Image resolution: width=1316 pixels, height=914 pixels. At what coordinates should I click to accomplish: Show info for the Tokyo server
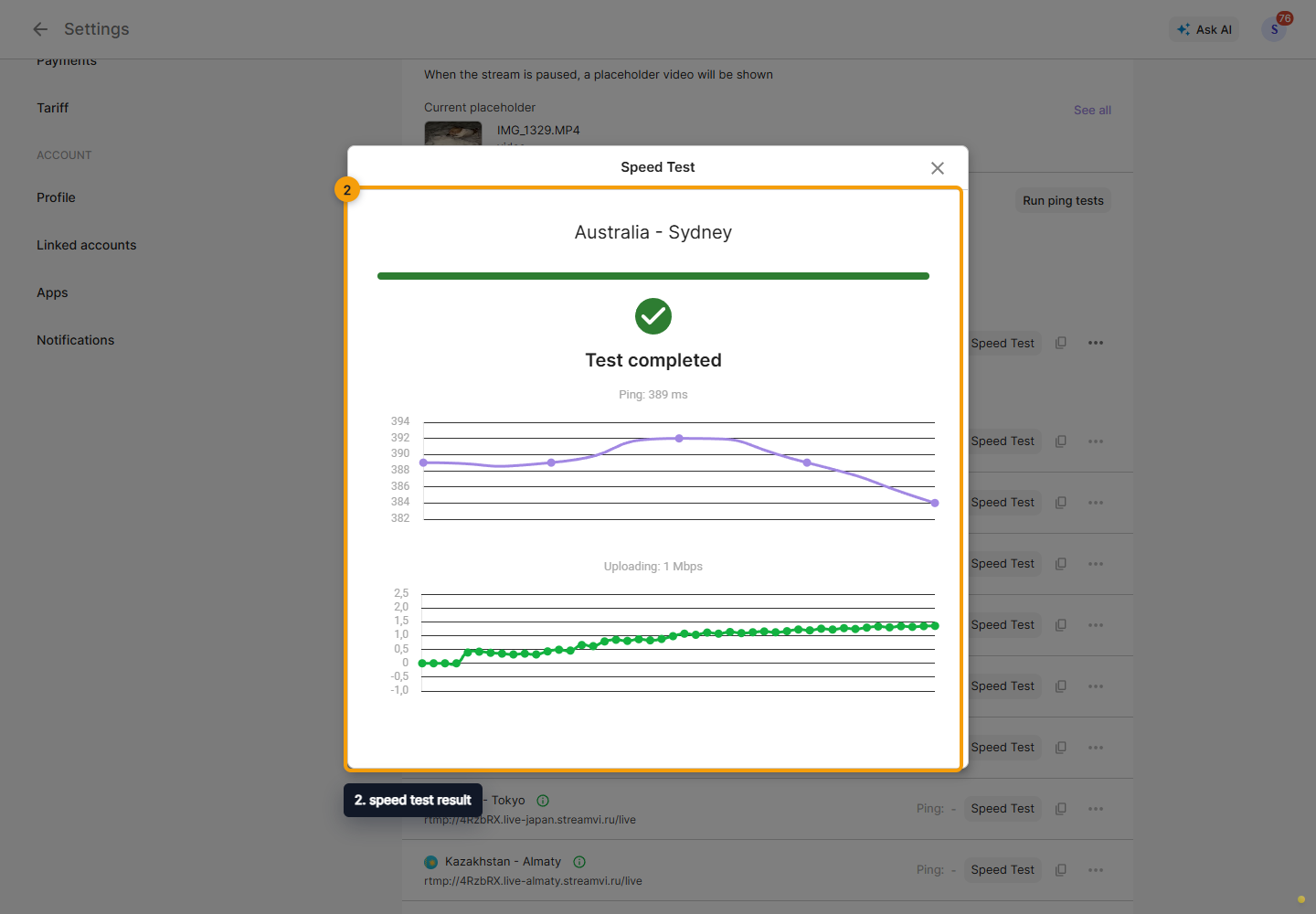tap(543, 801)
